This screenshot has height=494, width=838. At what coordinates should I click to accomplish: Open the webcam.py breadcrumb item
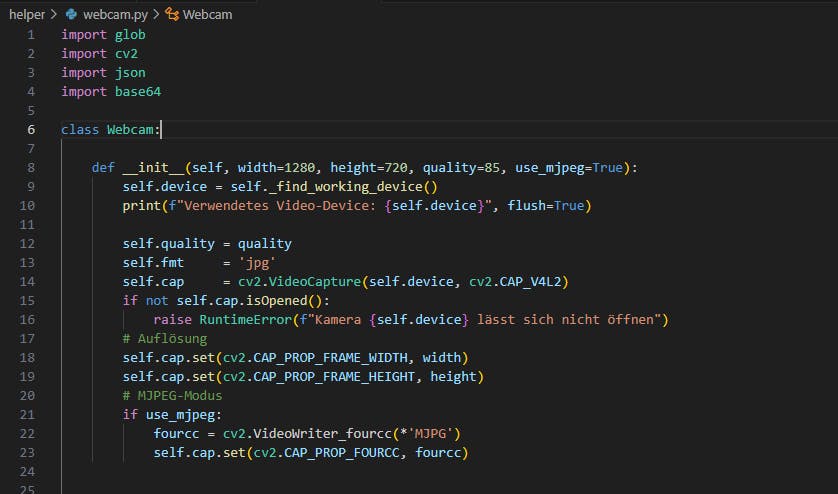click(115, 14)
